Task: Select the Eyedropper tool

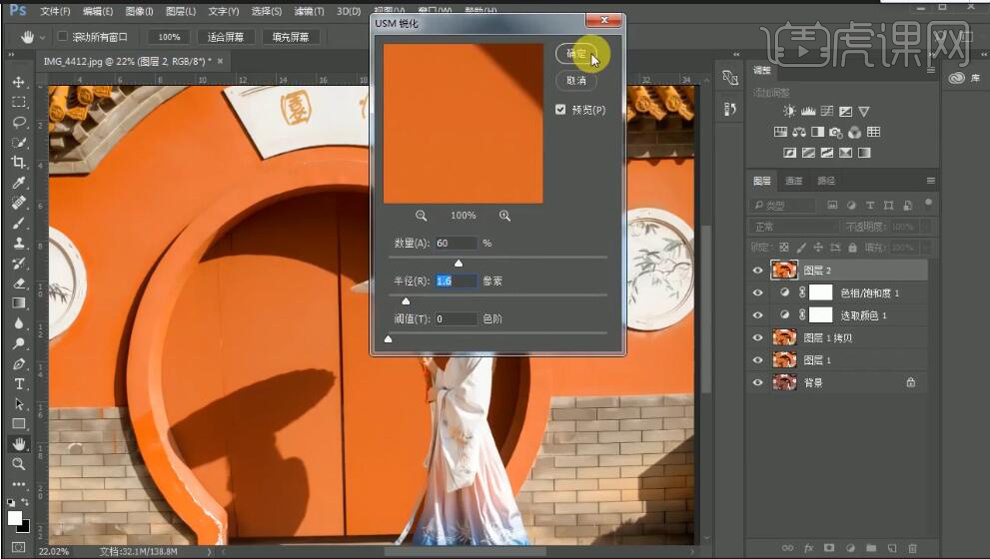Action: pyautogui.click(x=18, y=183)
